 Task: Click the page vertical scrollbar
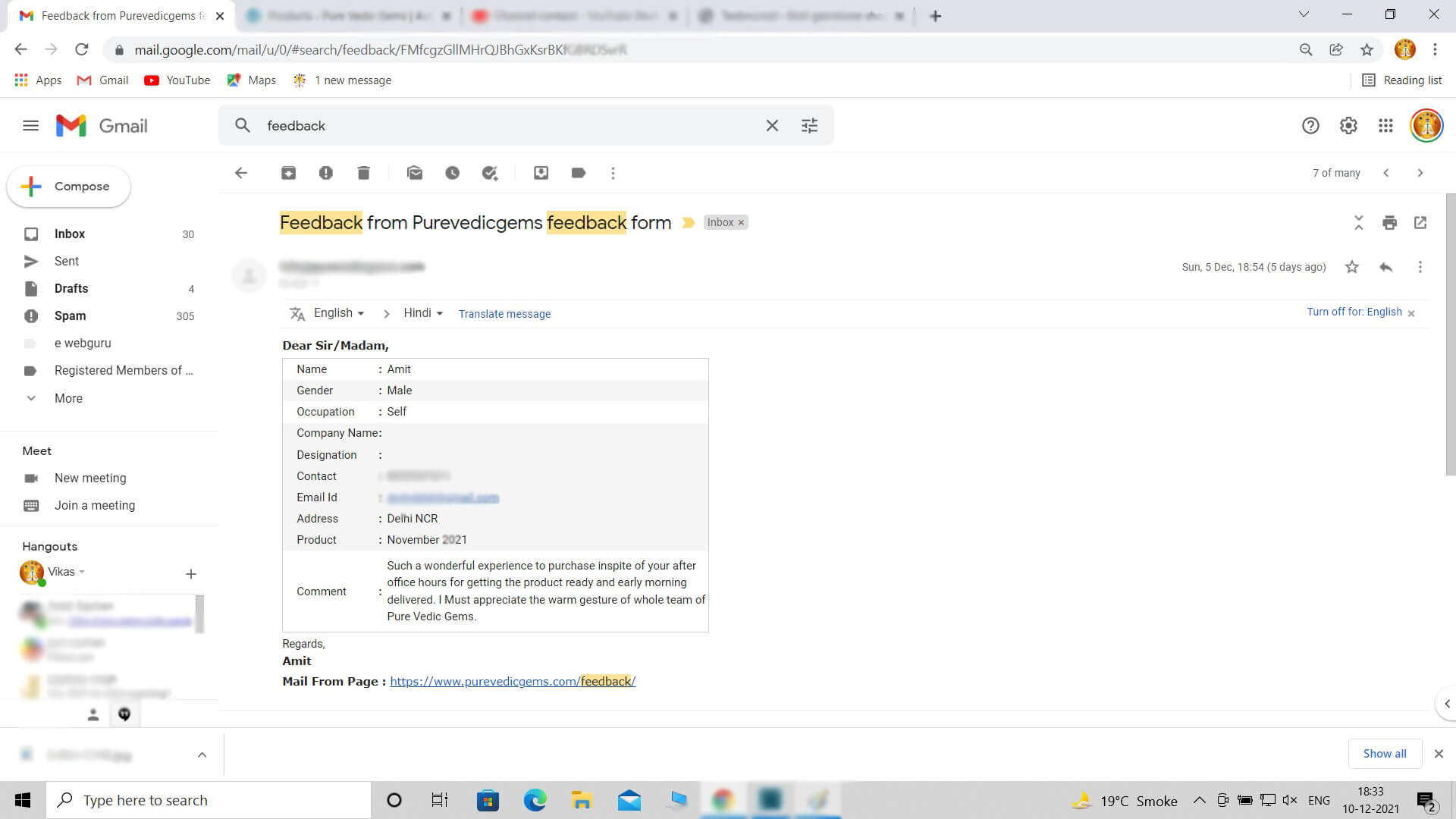tap(1451, 334)
